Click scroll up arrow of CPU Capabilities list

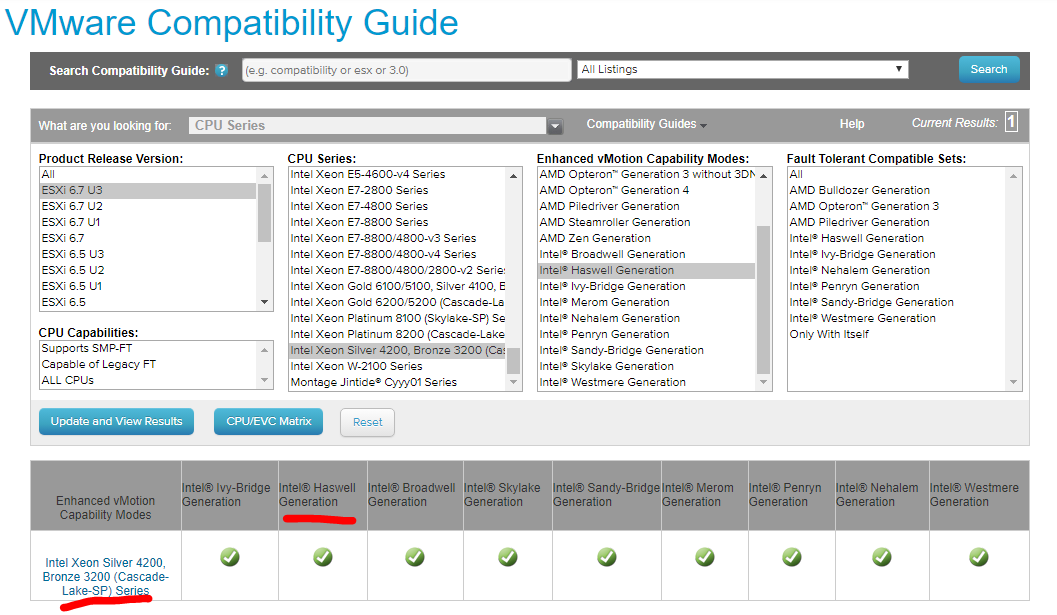[x=264, y=350]
